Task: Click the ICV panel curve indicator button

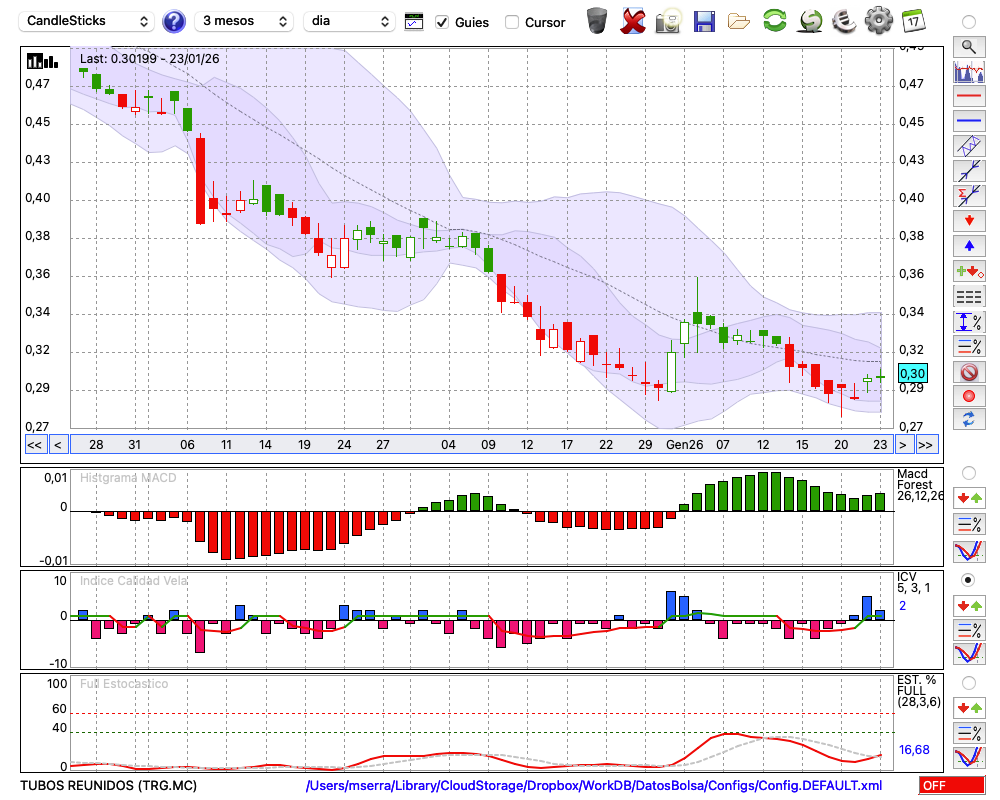Action: tap(969, 654)
